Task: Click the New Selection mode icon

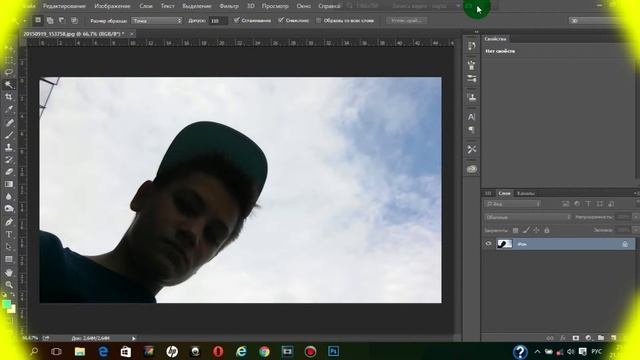Action: 38,20
